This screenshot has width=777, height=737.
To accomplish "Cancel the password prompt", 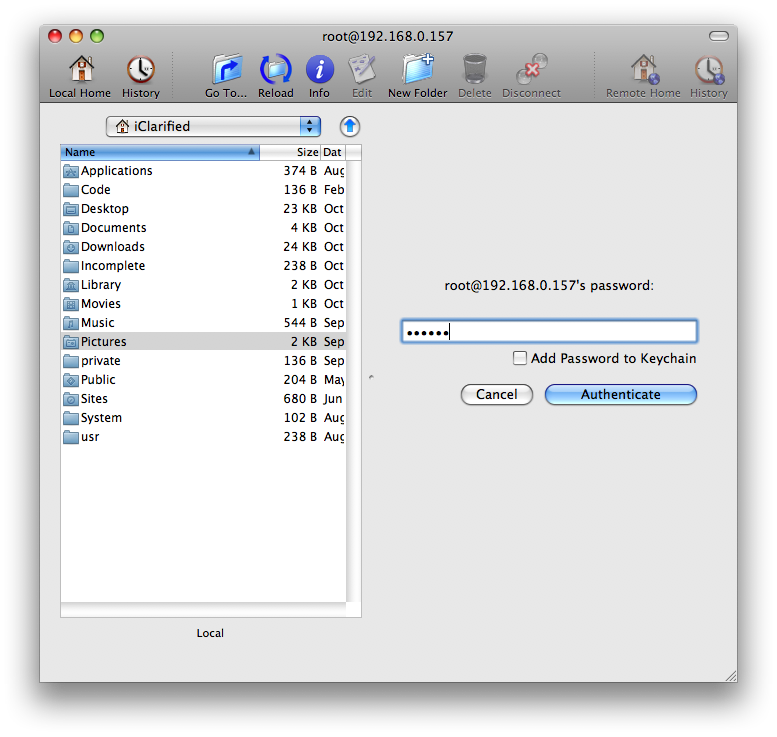I will 496,394.
